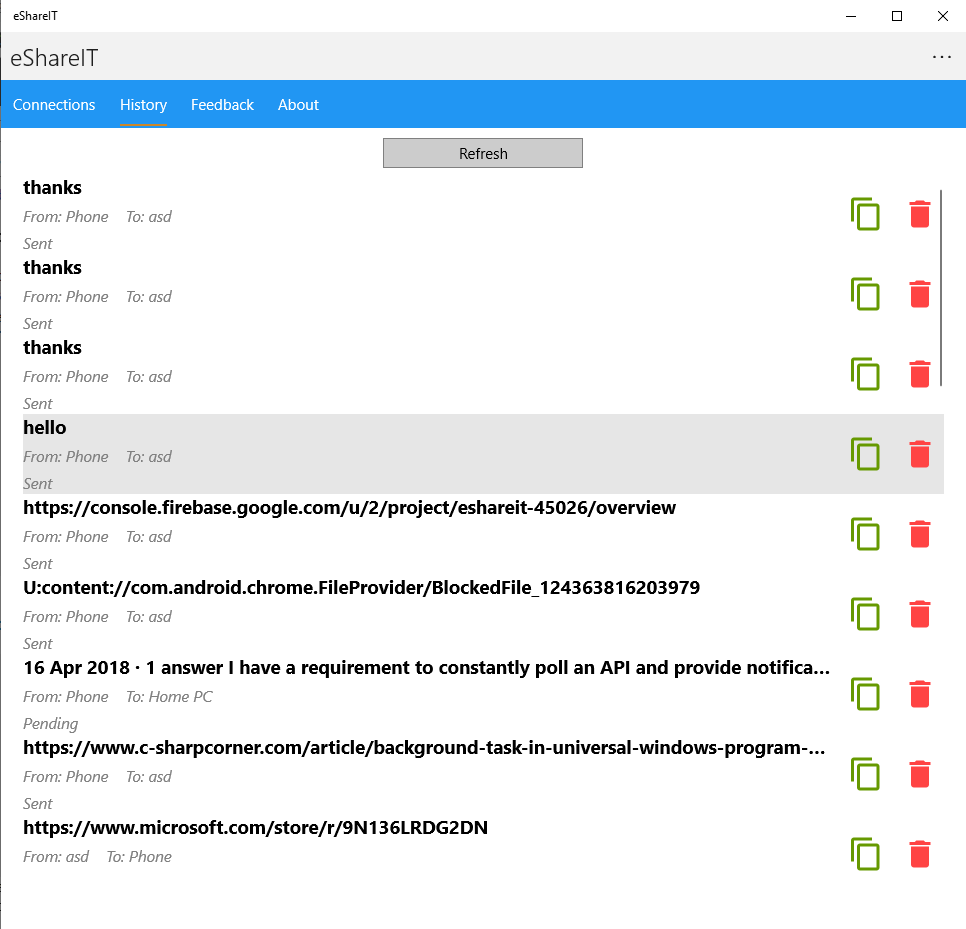Select the pending '16 Apr 2018' message row
This screenshot has height=929, width=966.
click(400, 695)
